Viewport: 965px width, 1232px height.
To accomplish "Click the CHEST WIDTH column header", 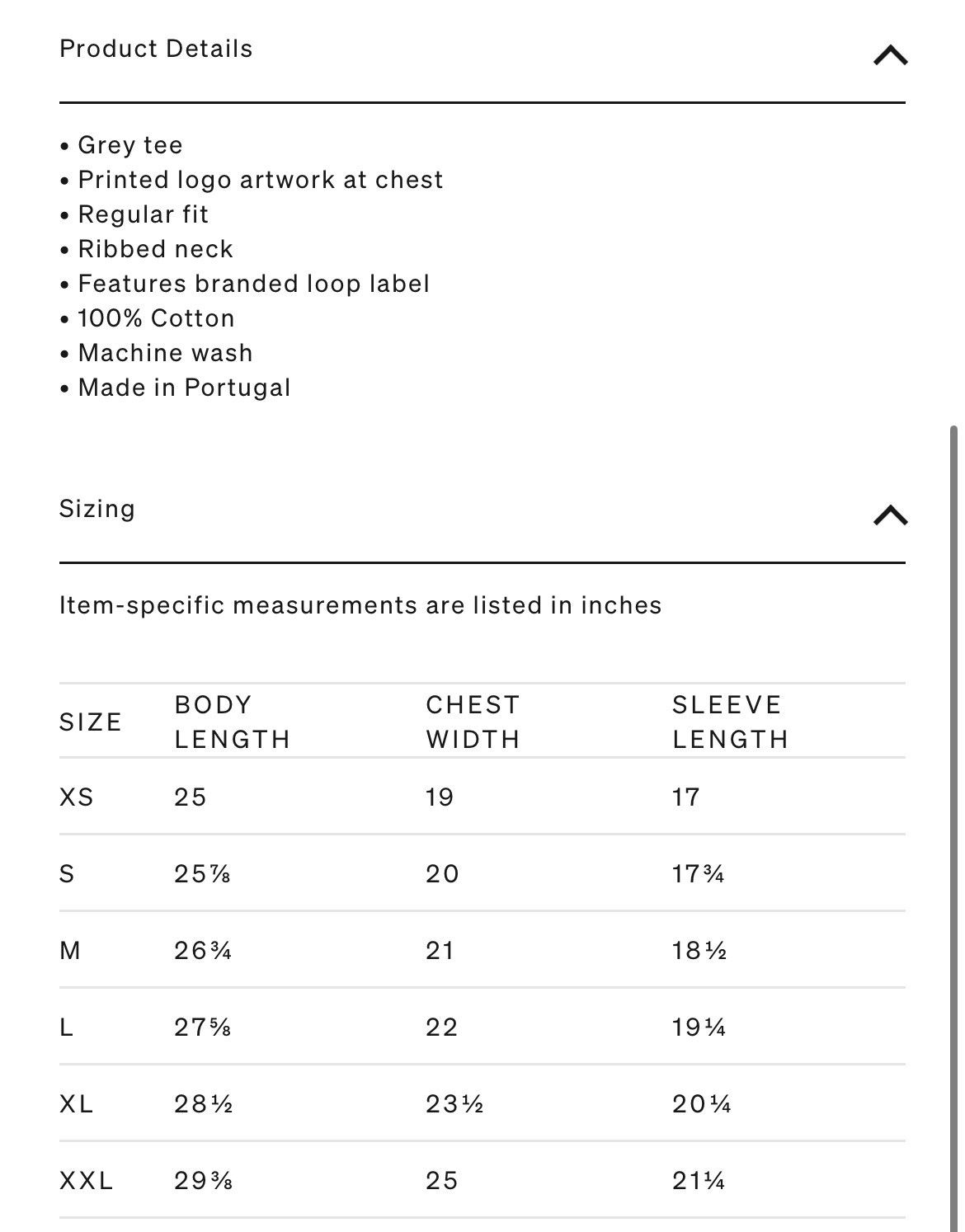I will pos(473,722).
